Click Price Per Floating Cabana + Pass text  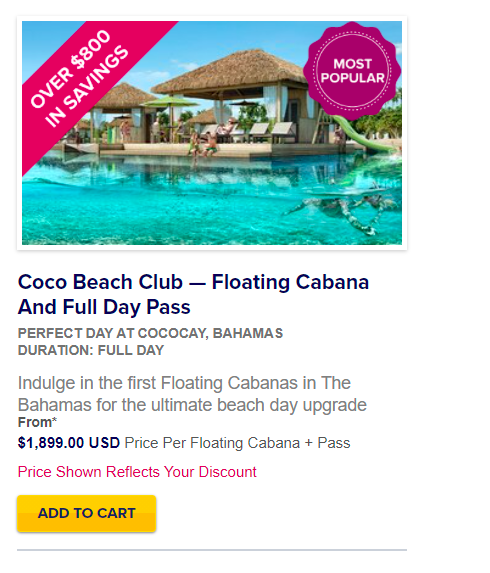(x=237, y=443)
